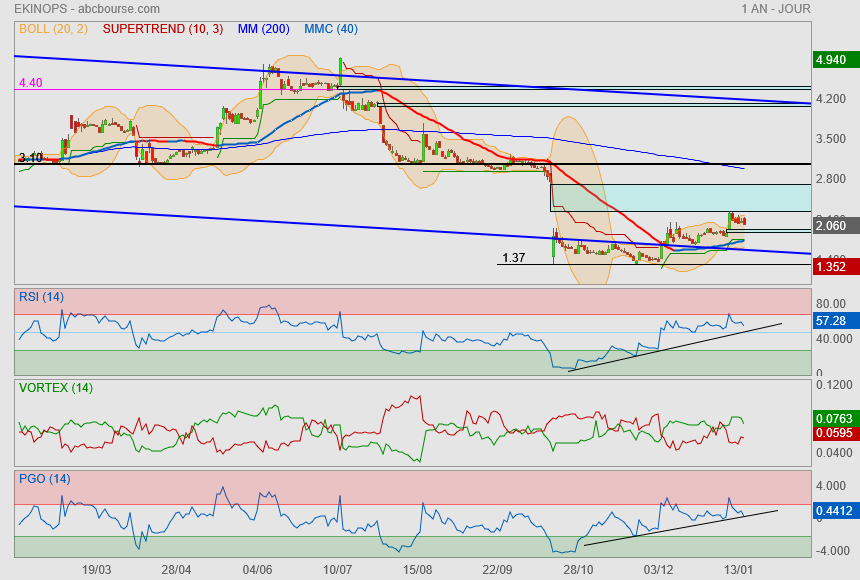The height and width of the screenshot is (580, 860).
Task: Click the 1 AN - JOUR timeframe label
Action: coord(776,9)
